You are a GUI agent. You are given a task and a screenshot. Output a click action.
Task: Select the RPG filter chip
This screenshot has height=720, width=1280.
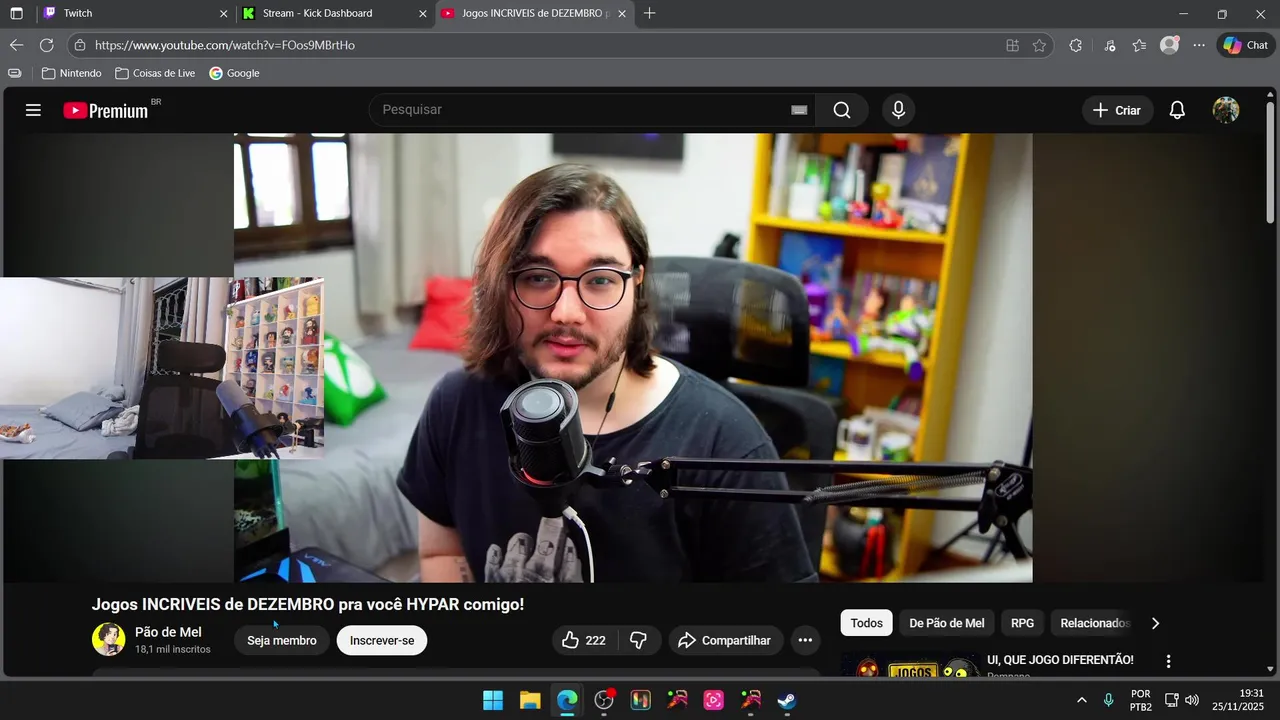[1022, 623]
